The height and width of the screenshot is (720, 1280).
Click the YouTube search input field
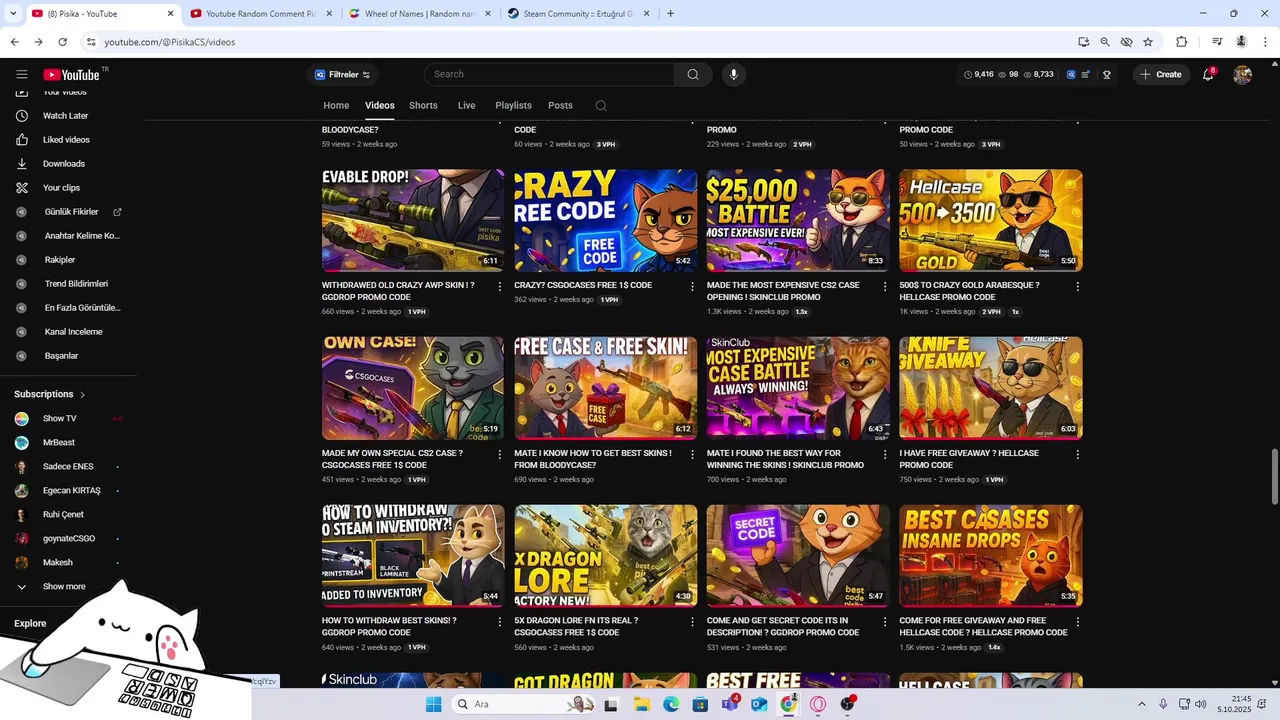(550, 74)
